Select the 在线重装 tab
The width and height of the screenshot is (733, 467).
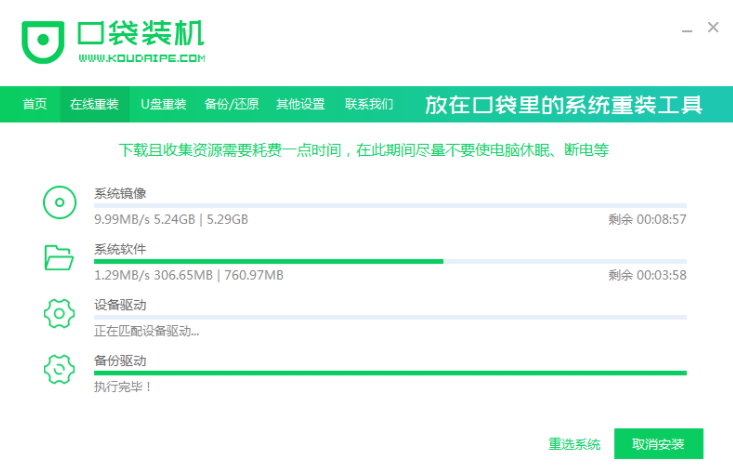(94, 104)
